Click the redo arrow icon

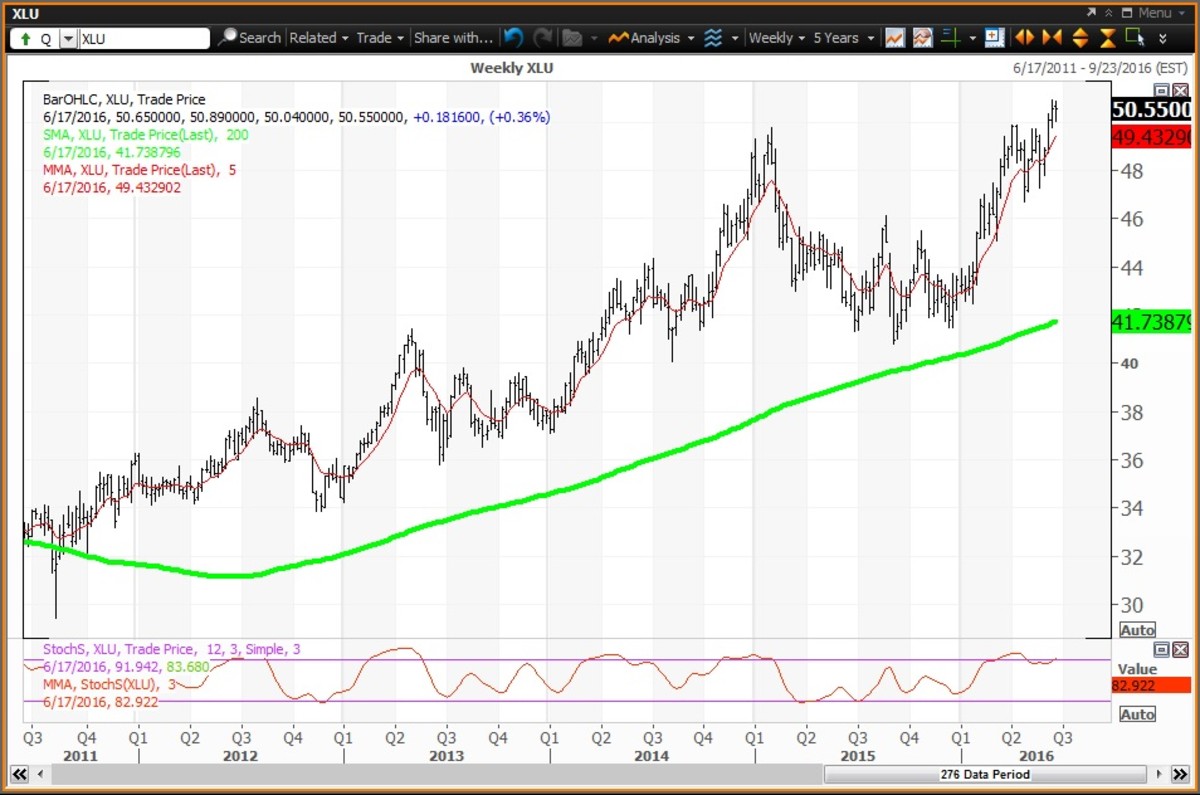pyautogui.click(x=543, y=38)
